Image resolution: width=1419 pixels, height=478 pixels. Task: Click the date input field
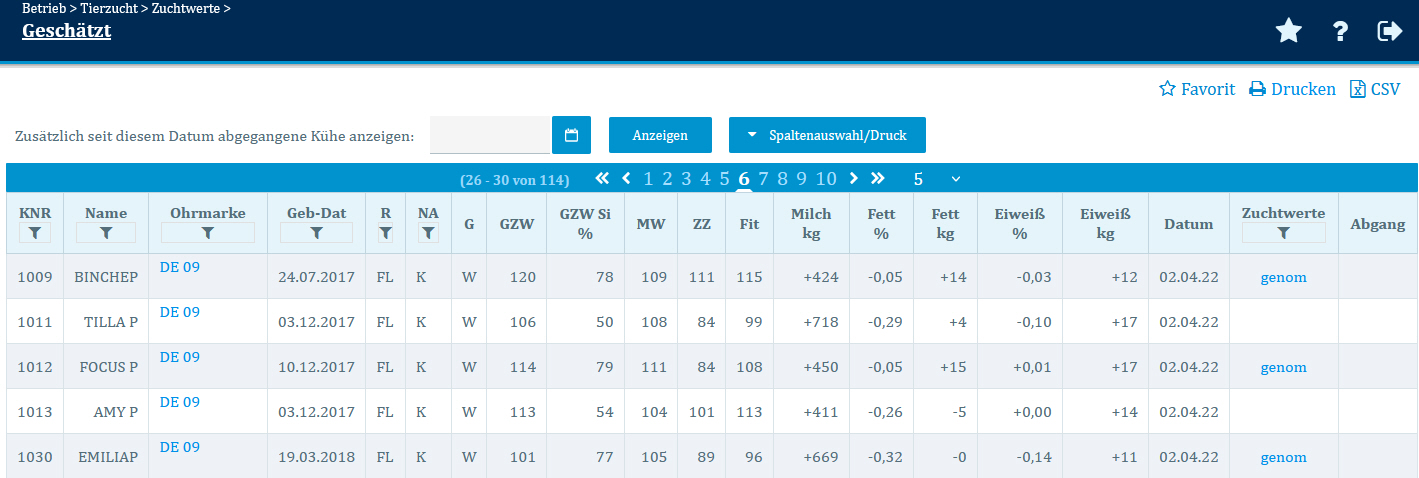click(x=490, y=135)
